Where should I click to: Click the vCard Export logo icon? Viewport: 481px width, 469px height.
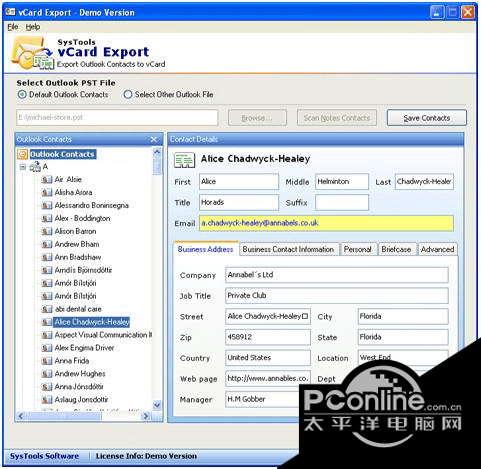pyautogui.click(x=32, y=53)
